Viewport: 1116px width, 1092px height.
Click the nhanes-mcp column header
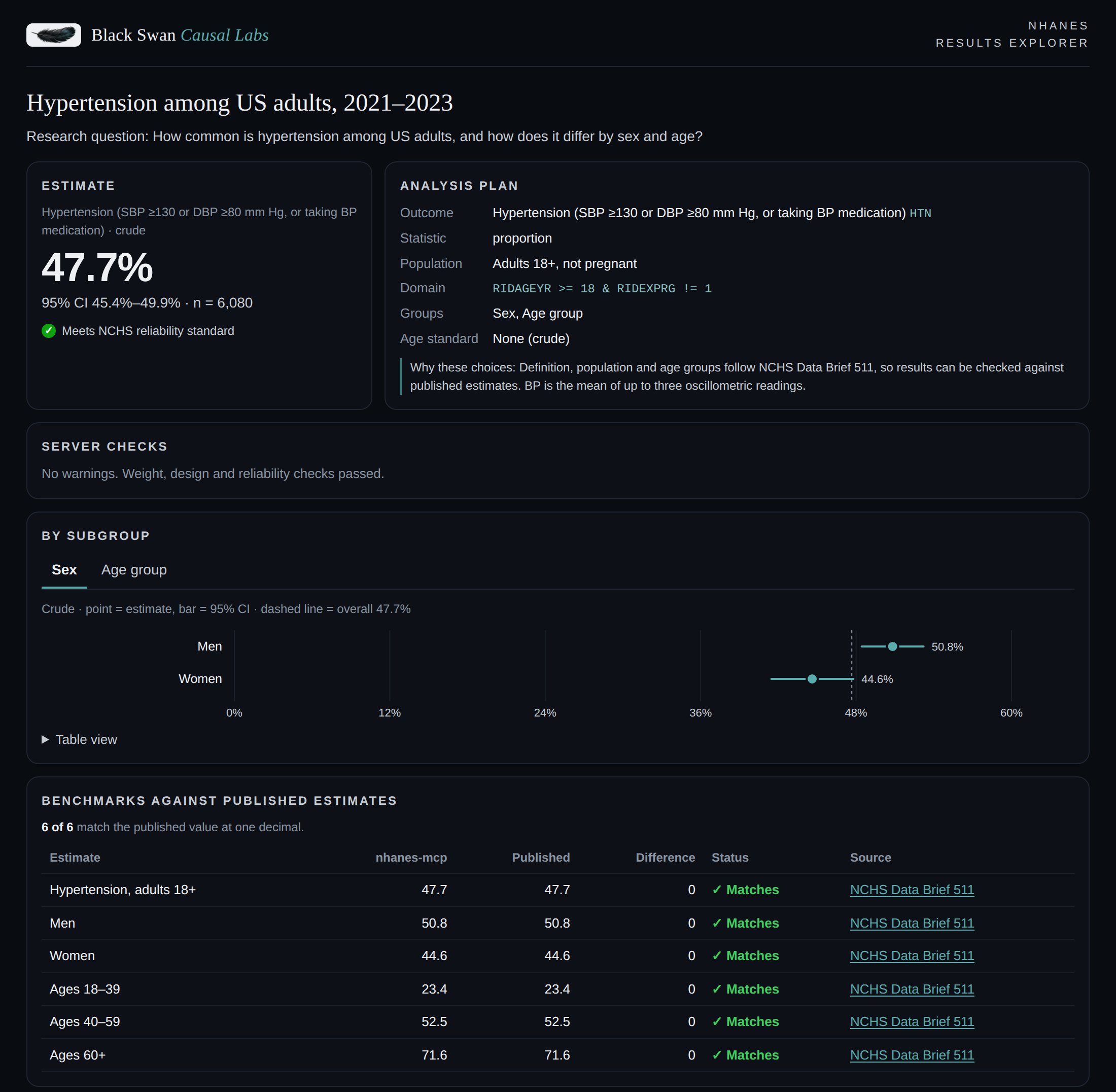pyautogui.click(x=411, y=858)
